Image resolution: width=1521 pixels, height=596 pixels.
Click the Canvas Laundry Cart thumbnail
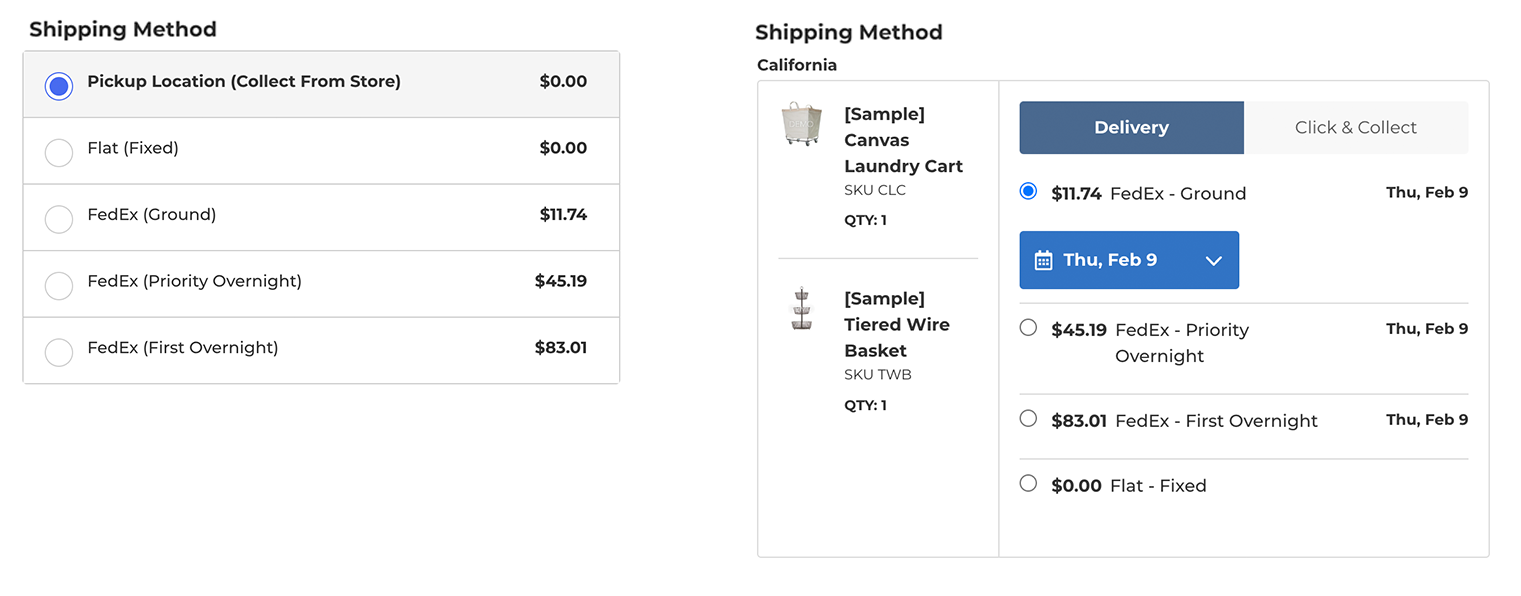801,124
